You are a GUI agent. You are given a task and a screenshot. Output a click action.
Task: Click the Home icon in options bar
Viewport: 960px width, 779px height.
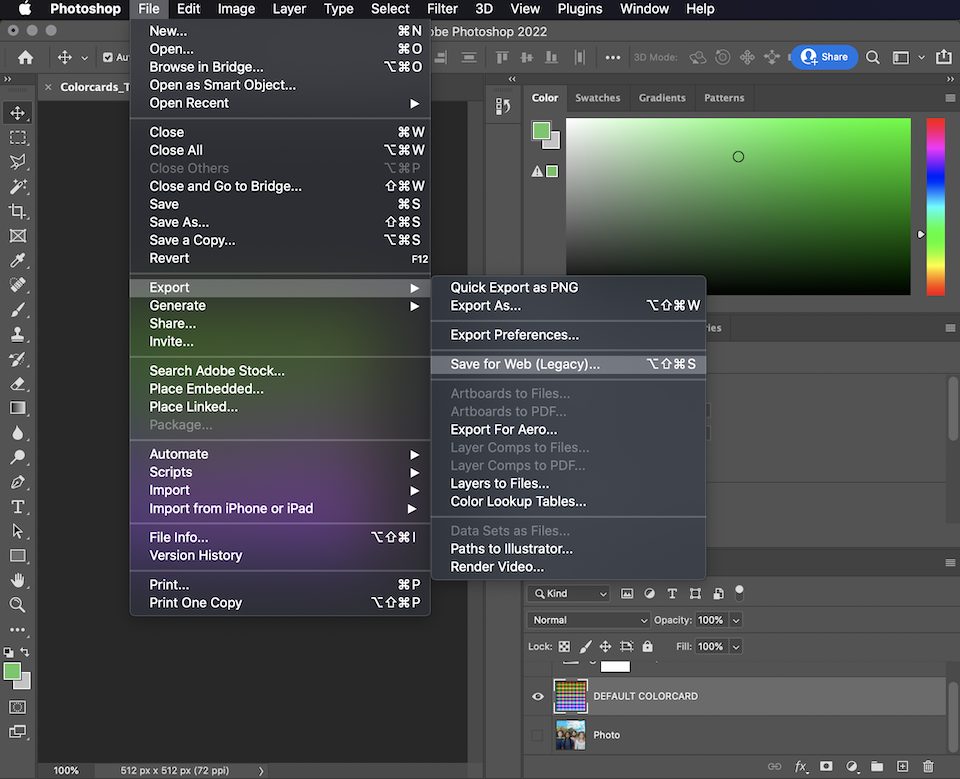25,57
